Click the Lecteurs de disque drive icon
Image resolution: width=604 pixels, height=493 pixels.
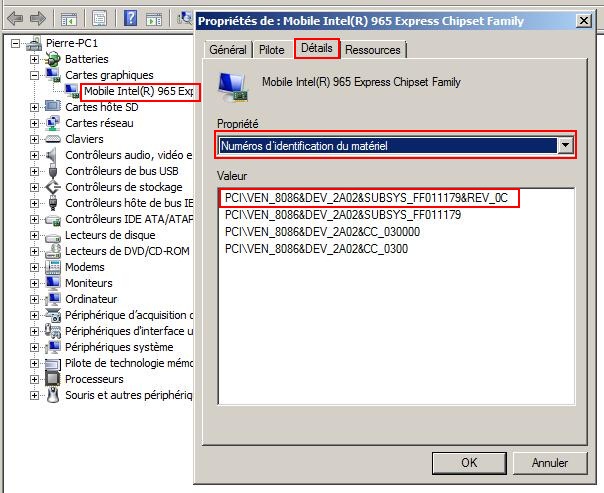[x=53, y=236]
